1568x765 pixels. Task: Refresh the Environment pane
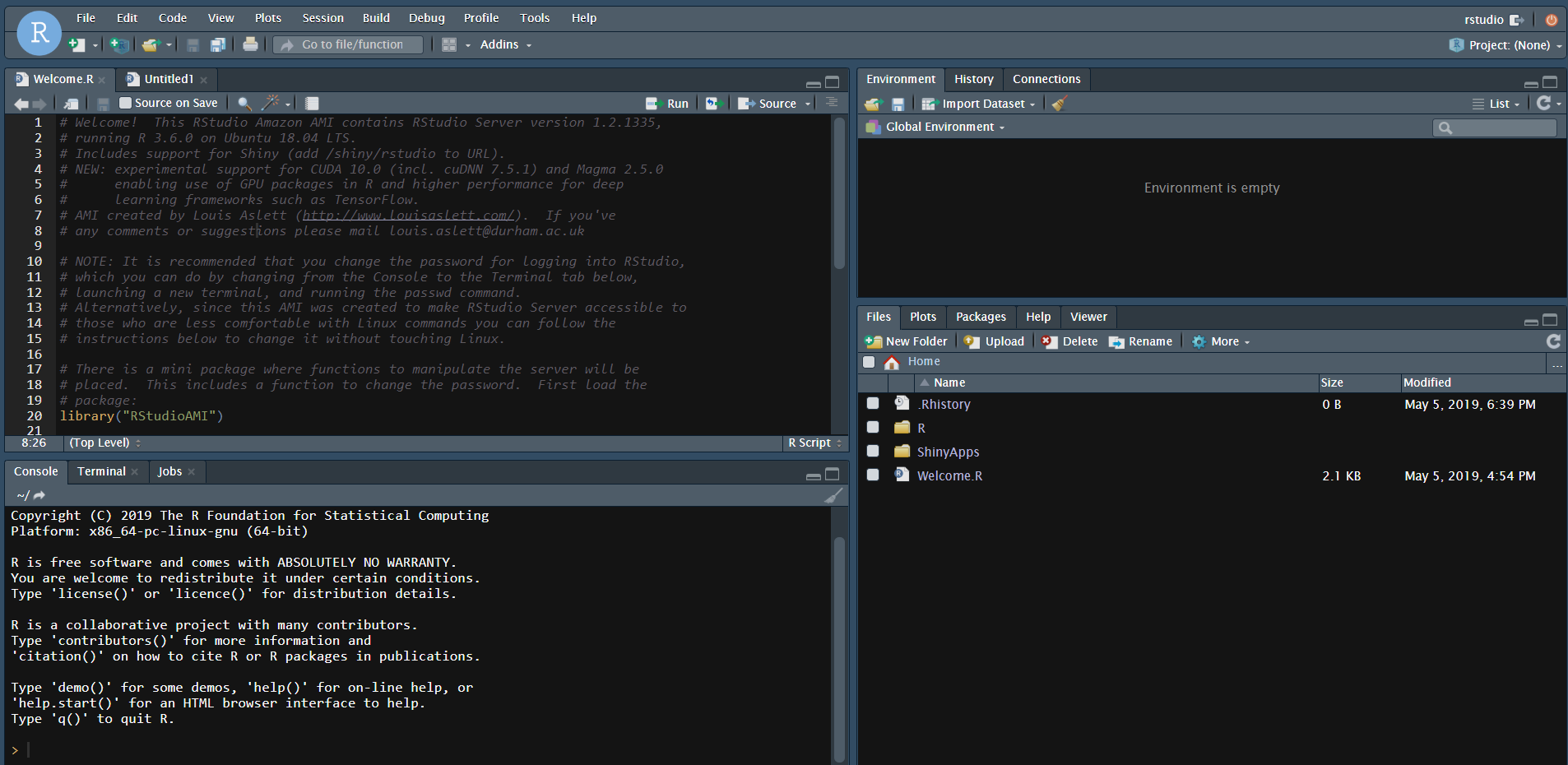coord(1544,103)
